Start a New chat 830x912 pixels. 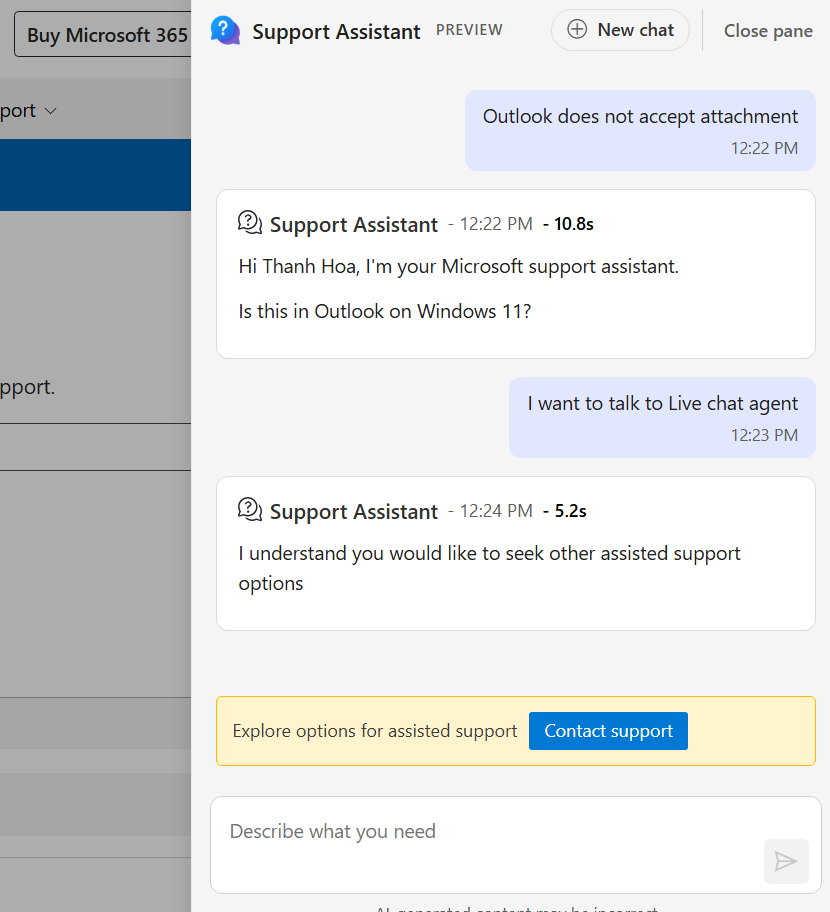tap(620, 30)
